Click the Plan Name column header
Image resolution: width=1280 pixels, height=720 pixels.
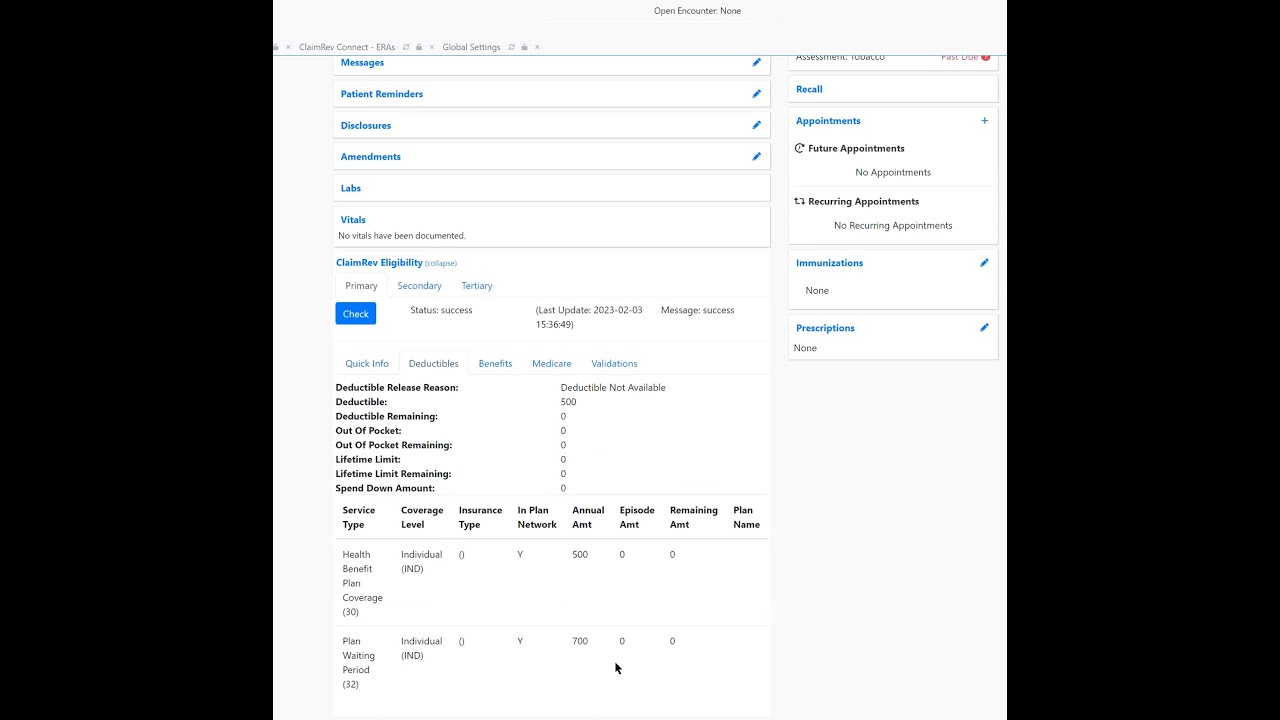[746, 517]
